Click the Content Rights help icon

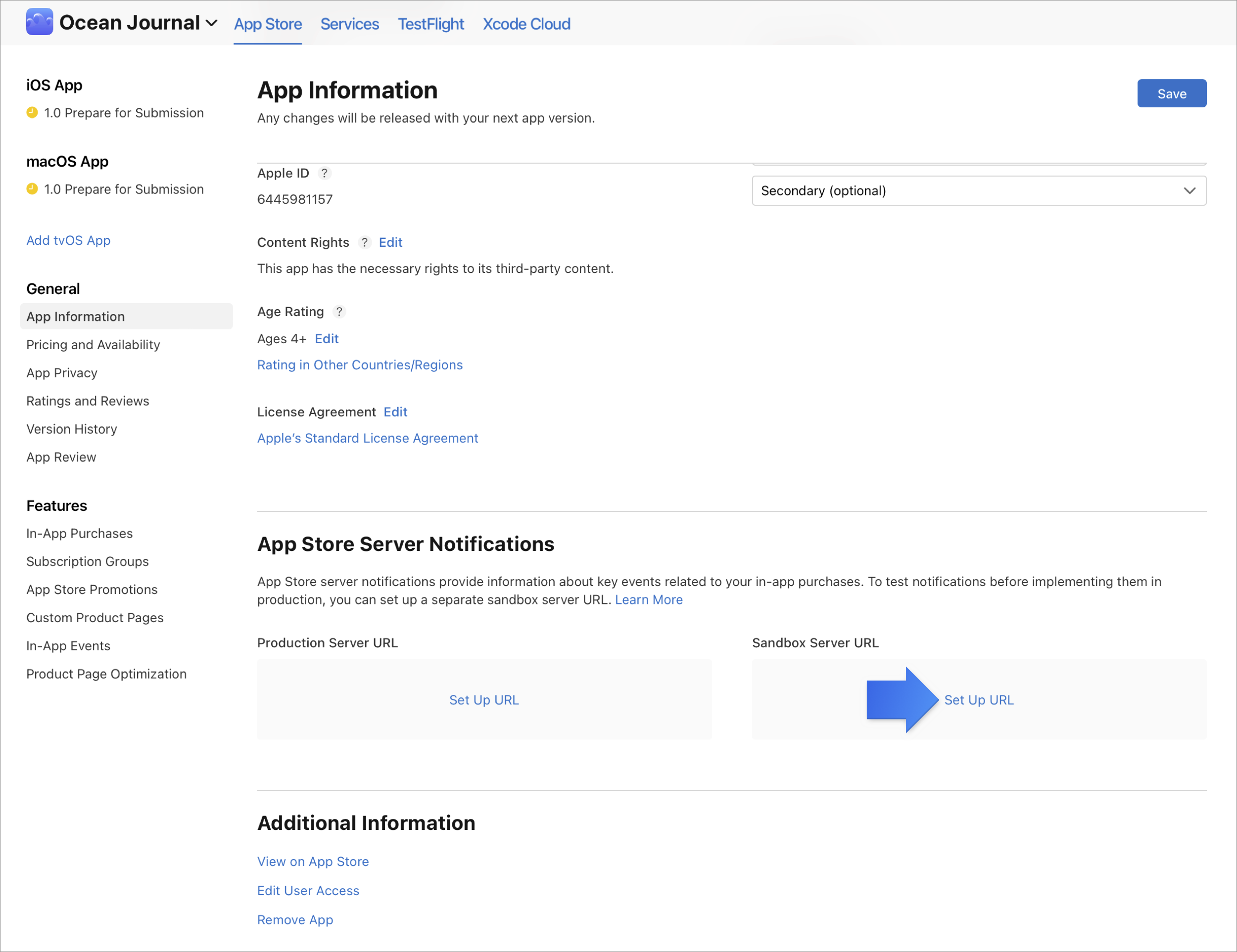[363, 242]
